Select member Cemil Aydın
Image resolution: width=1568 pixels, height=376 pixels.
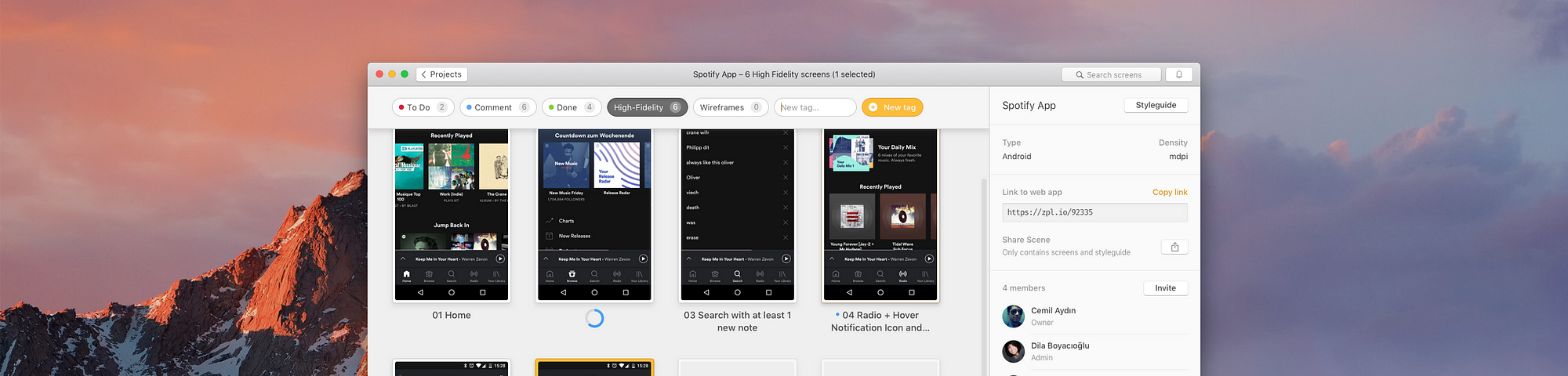point(1094,316)
